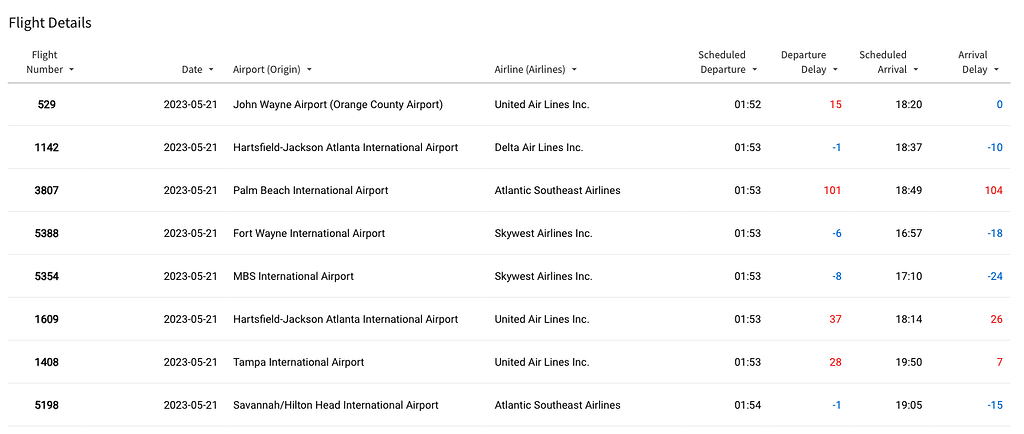Click the Flight Details table title
Viewport: 1024px width, 434px height.
[x=50, y=22]
